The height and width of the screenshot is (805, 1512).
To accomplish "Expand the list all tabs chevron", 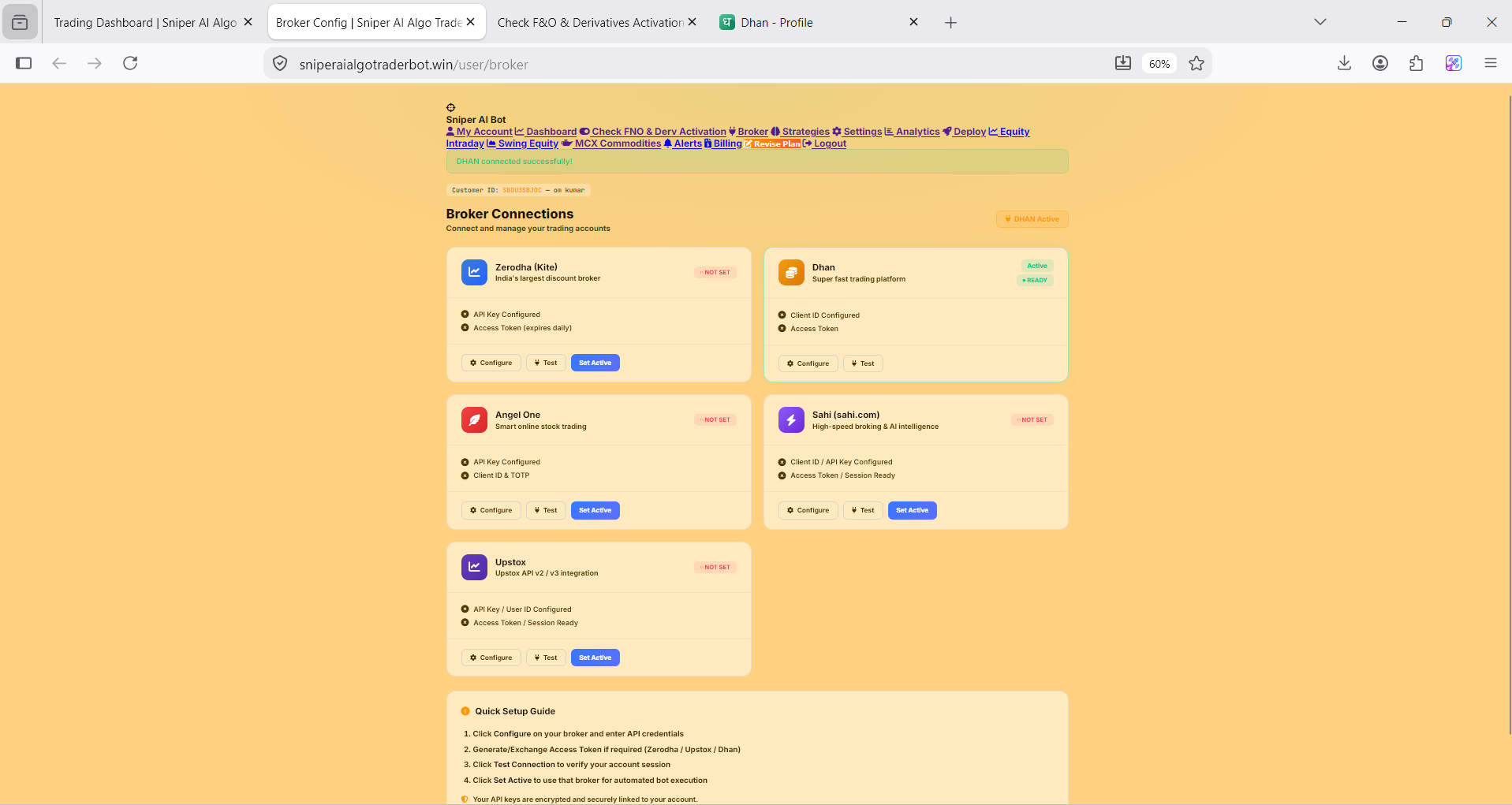I will pos(1320,22).
